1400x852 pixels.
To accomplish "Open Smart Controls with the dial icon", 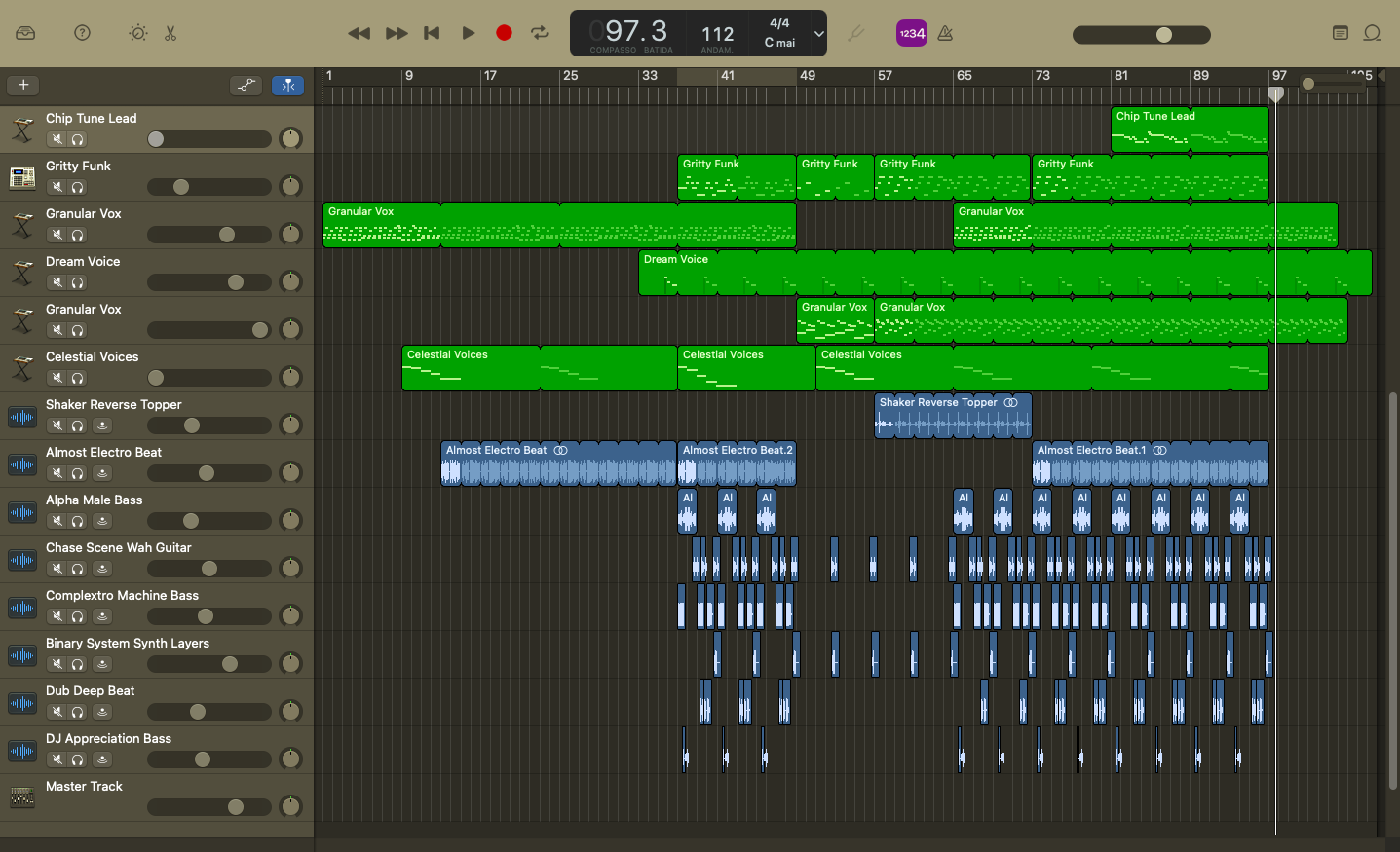I will tap(138, 33).
